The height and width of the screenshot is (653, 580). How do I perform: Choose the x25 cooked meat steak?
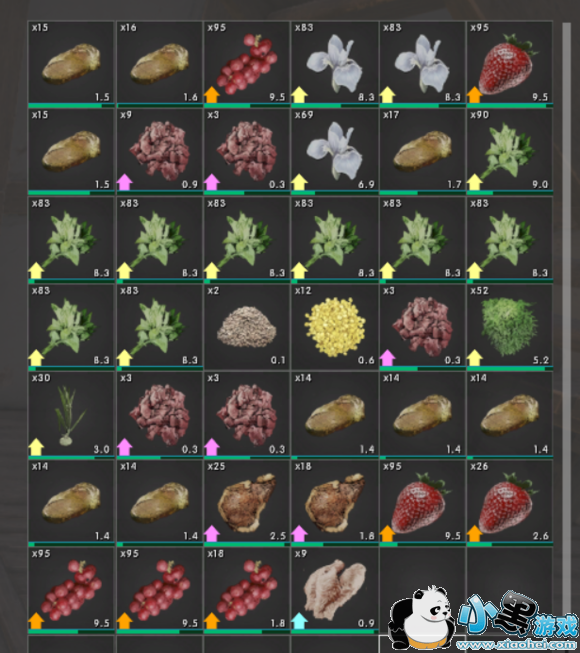coord(247,502)
